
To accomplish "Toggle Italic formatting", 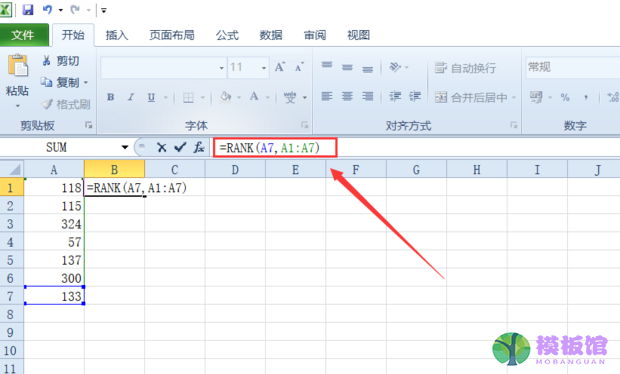I will [x=131, y=97].
